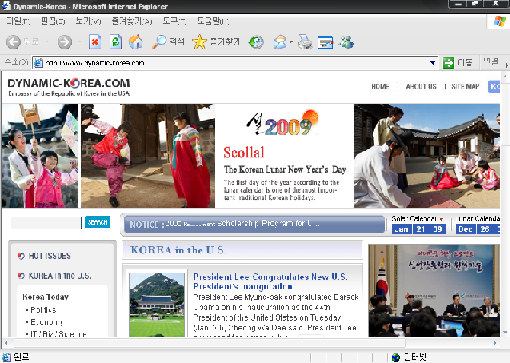Click Solar Calendar Jan month box
The image size is (510, 363).
[401, 229]
